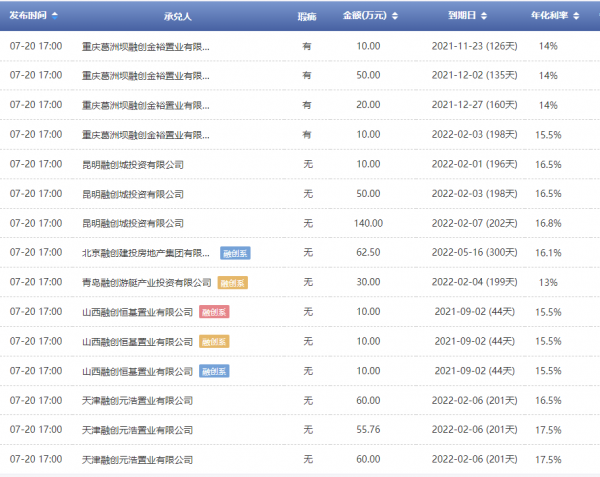Select 有 flaw cell in the 2021-12-27 row

307,105
